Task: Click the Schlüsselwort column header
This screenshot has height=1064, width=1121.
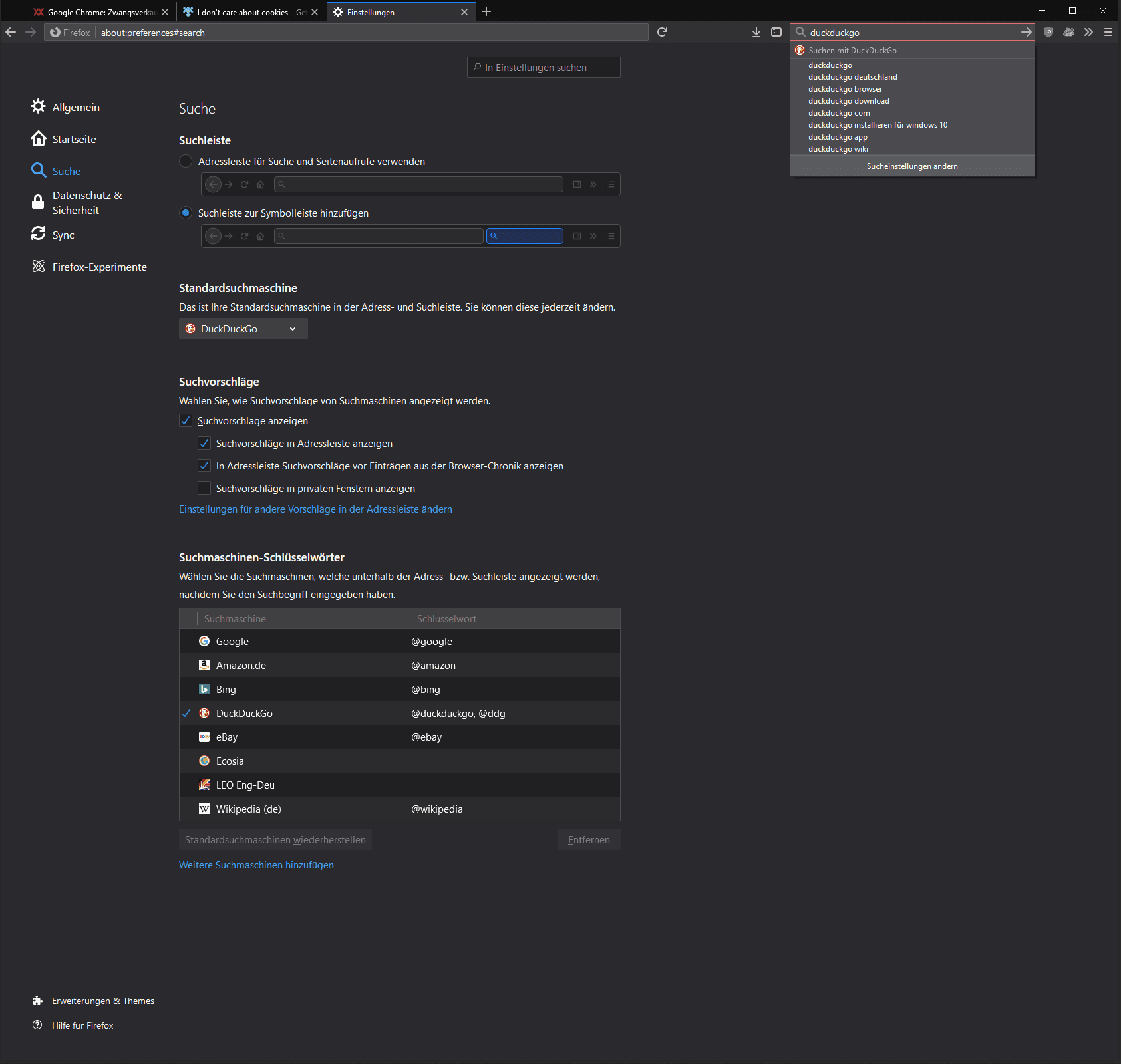Action: pyautogui.click(x=515, y=618)
